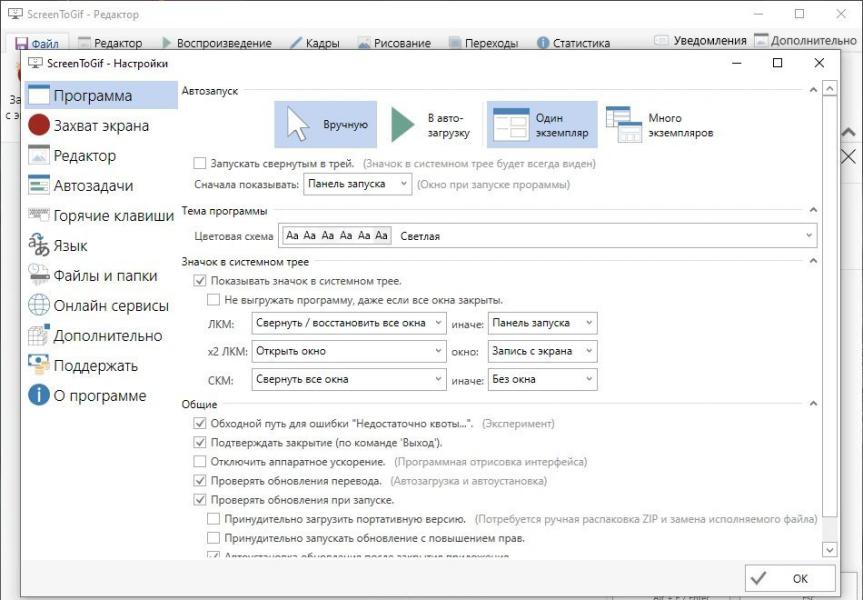Screen dimensions: 863x600
Task: Switch to Переходы tab in editor
Action: point(483,43)
